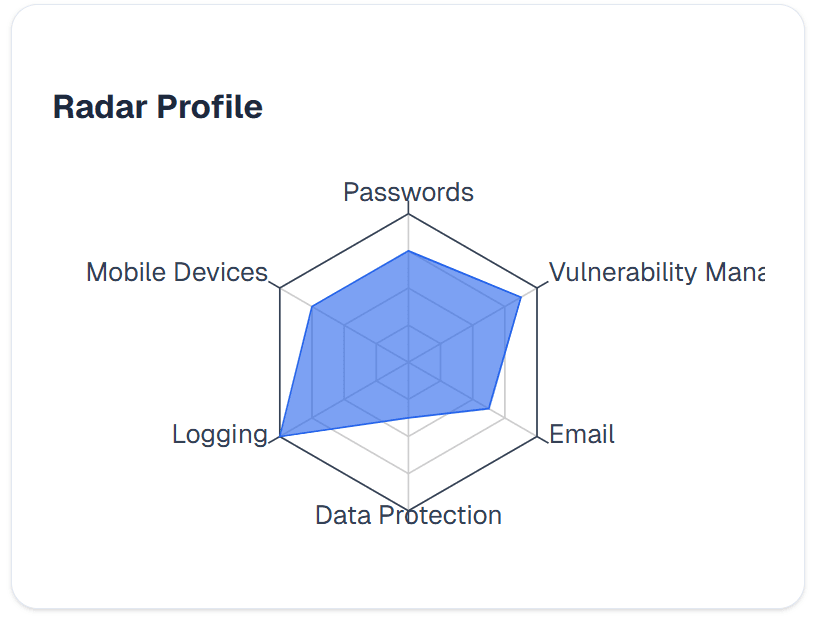Click the center point of the radar chart

pyautogui.click(x=408, y=361)
